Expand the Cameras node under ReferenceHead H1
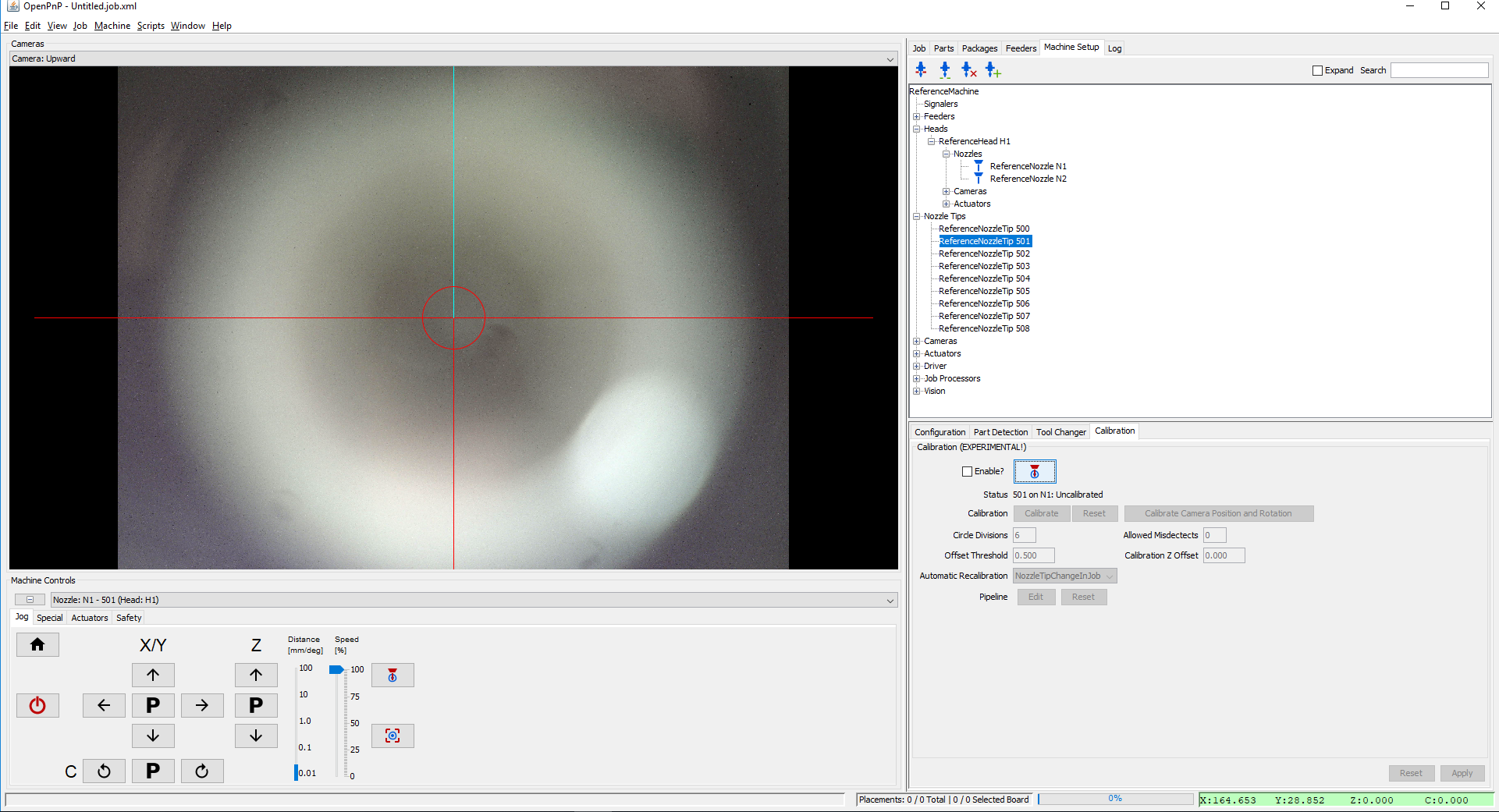This screenshot has height=812, width=1499. (x=947, y=191)
